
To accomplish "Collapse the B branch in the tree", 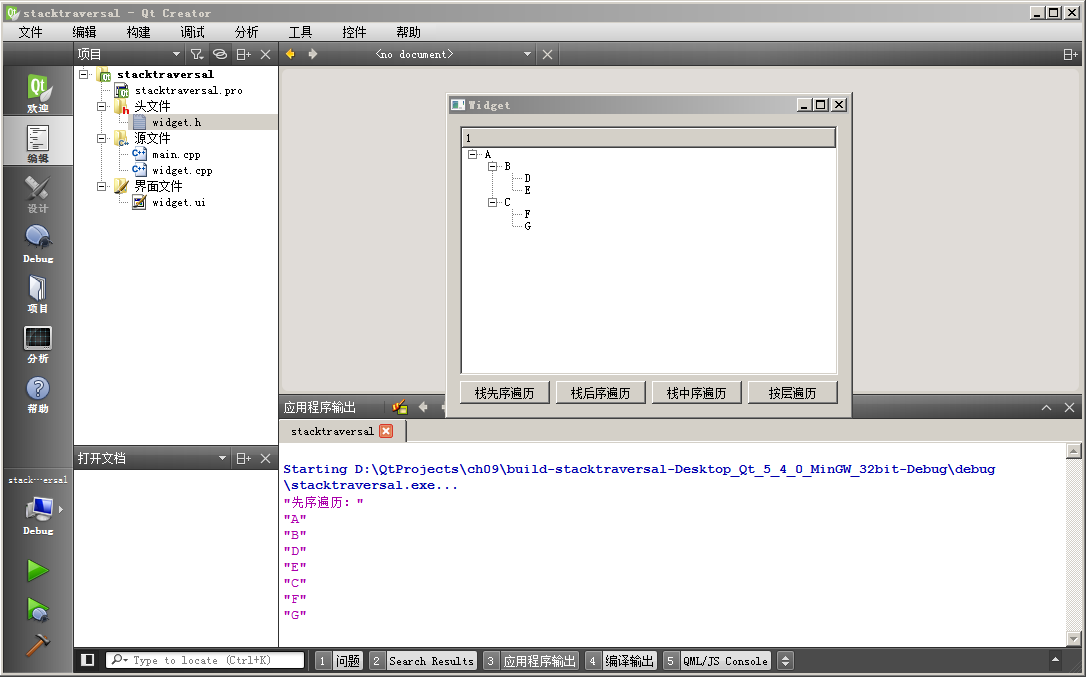I will point(490,167).
